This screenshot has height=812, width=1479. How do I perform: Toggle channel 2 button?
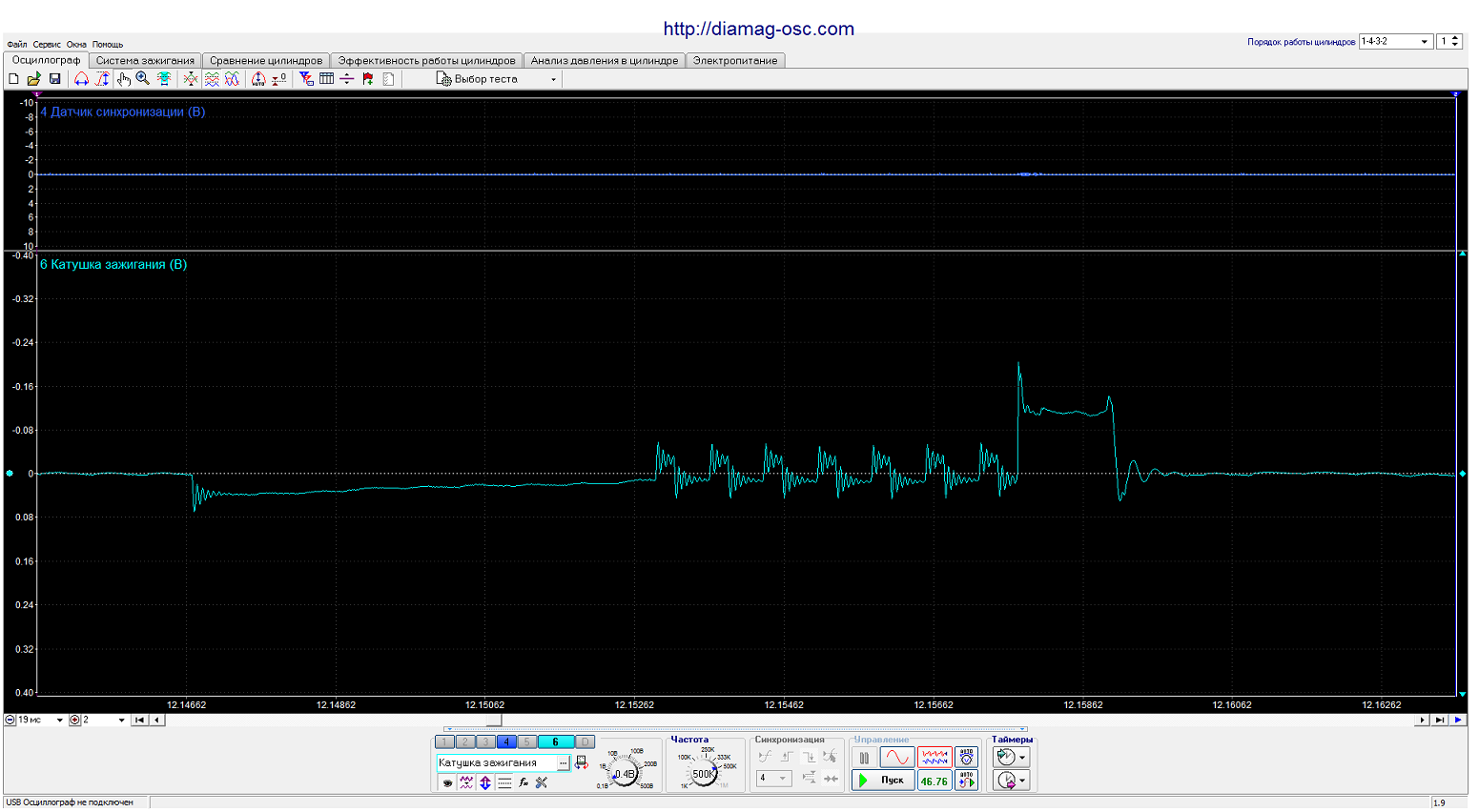465,742
